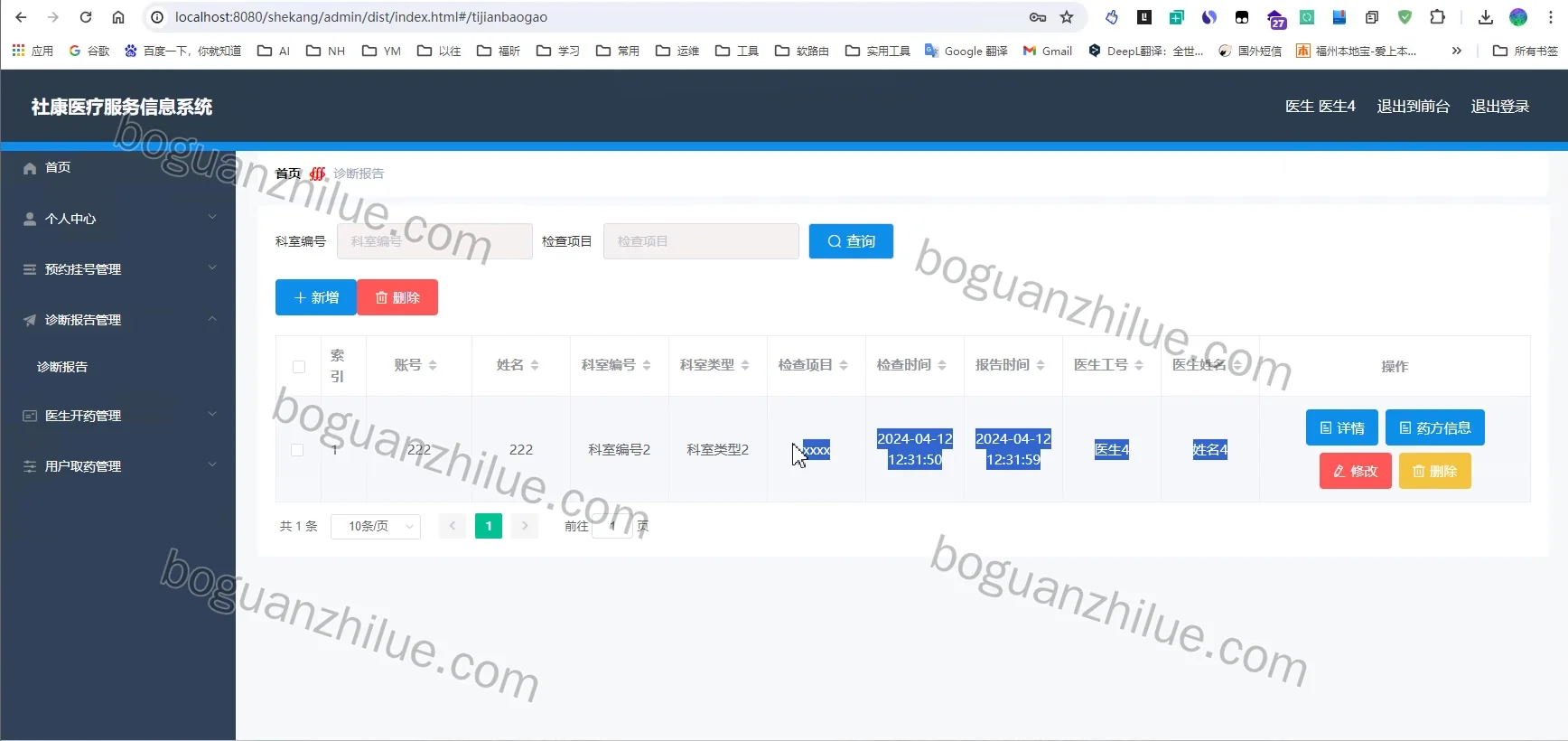Click the yellow 删除 button in the row
Screen dimensions: 1568x741
coord(1435,471)
